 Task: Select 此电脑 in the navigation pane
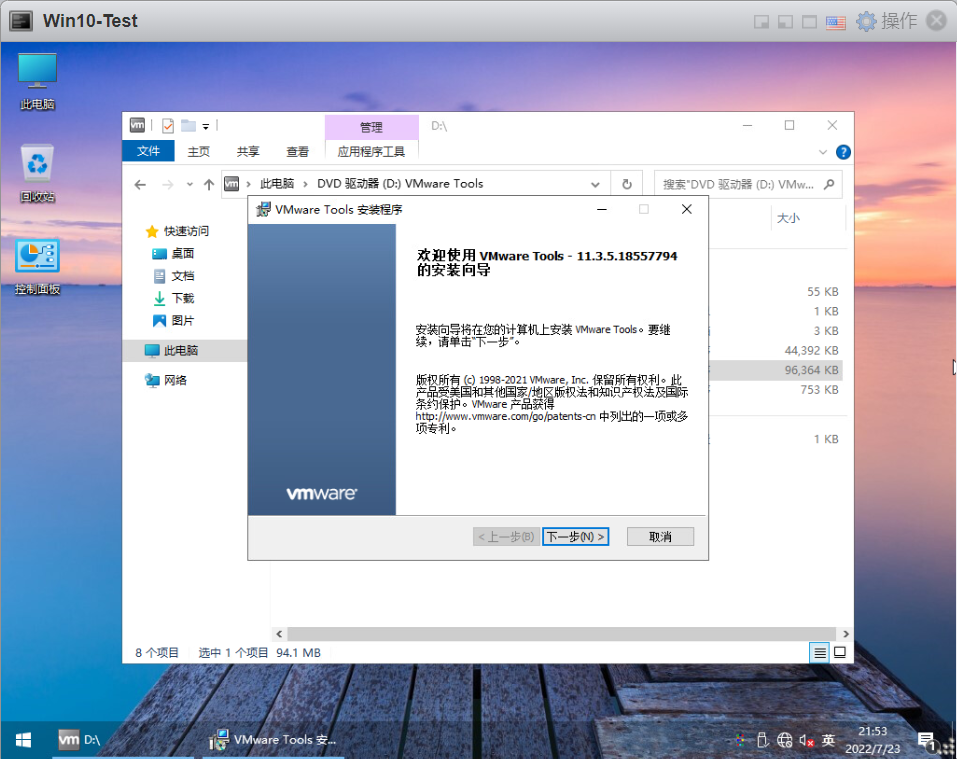(x=184, y=350)
